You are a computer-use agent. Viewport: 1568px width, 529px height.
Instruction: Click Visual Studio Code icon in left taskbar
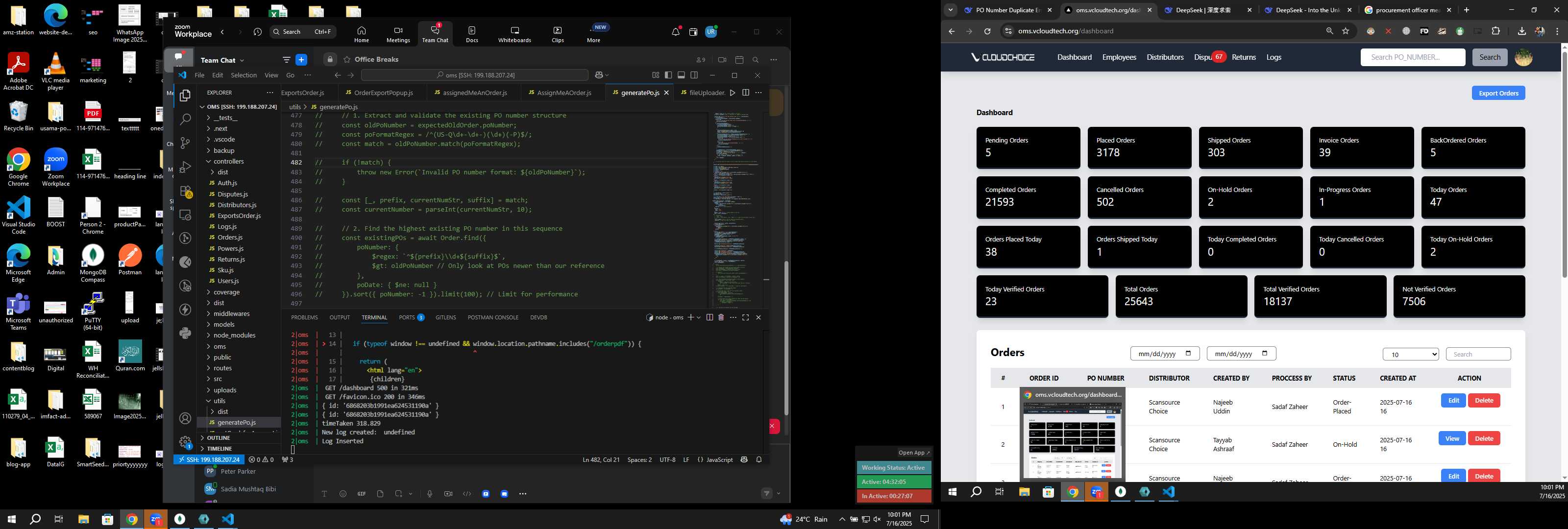coord(228,519)
